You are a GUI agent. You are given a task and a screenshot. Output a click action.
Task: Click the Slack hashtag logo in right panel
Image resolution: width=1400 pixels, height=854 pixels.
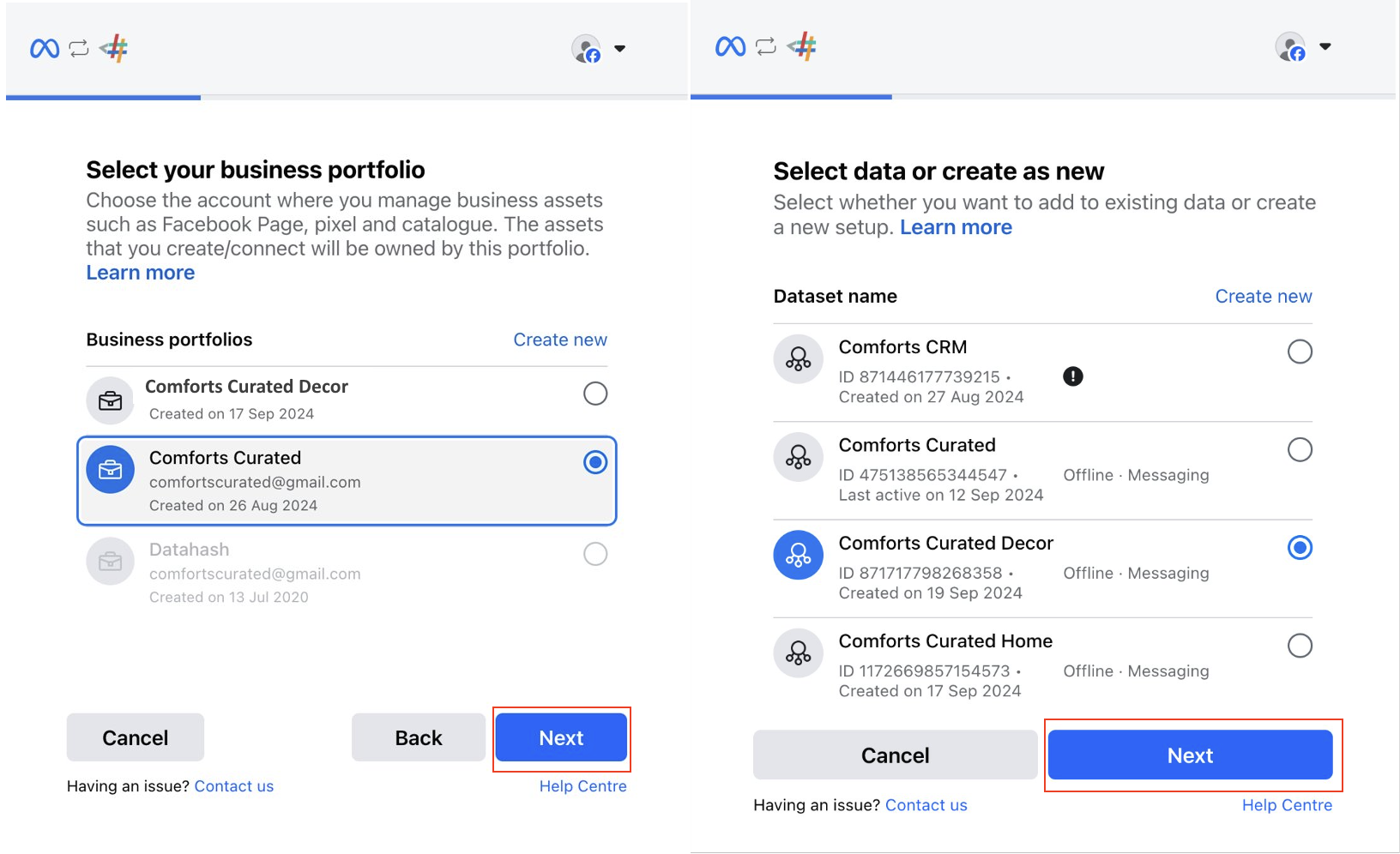pos(802,45)
